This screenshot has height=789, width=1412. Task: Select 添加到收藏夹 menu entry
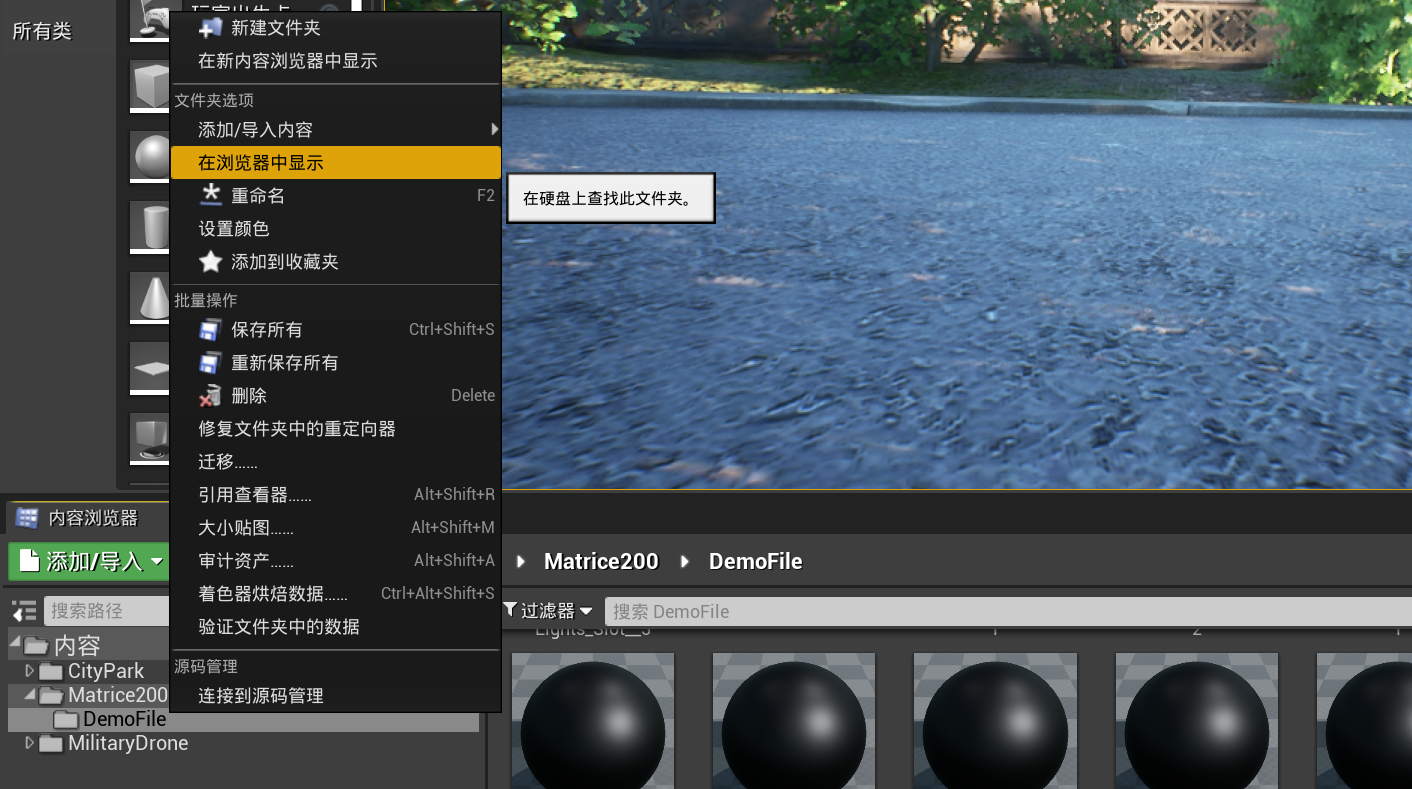[x=335, y=262]
